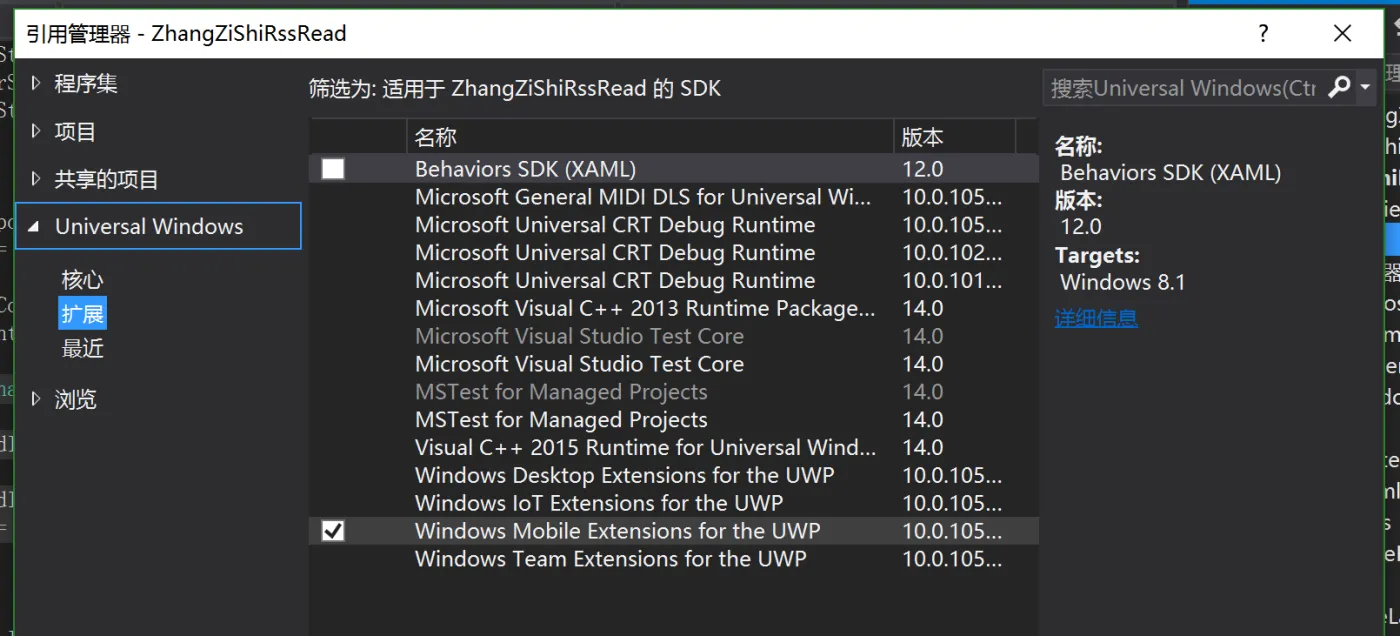
Task: Uncheck Windows Mobile Extensions for the UWP
Action: coord(333,531)
